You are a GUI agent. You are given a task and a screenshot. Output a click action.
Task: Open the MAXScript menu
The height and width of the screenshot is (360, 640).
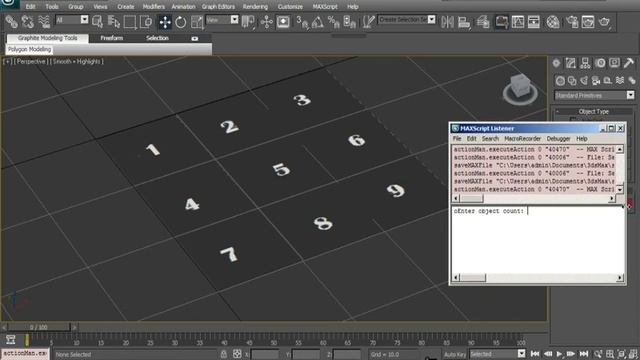(x=325, y=7)
